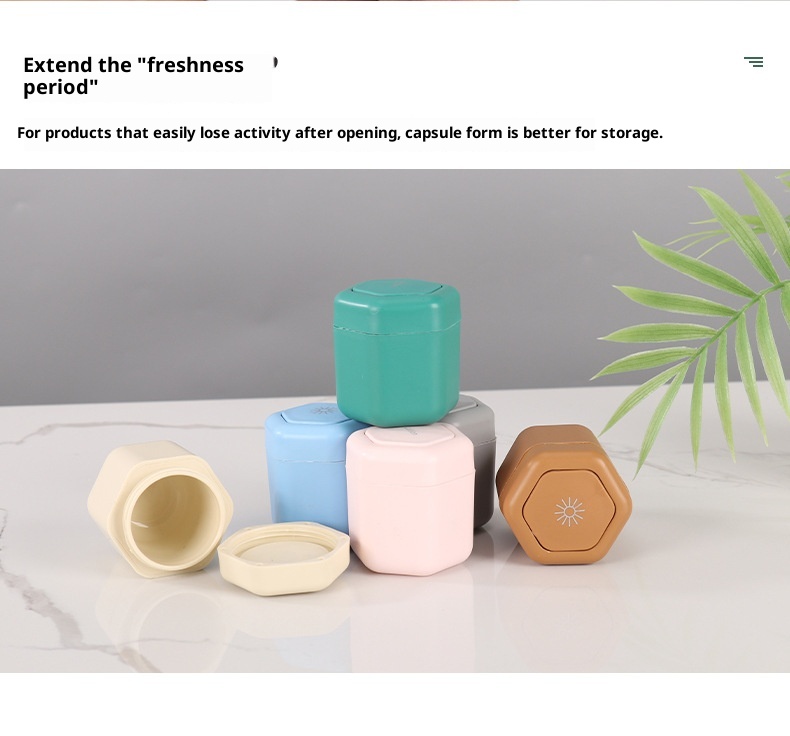Open the hamburger menu icon at top right

(753, 62)
